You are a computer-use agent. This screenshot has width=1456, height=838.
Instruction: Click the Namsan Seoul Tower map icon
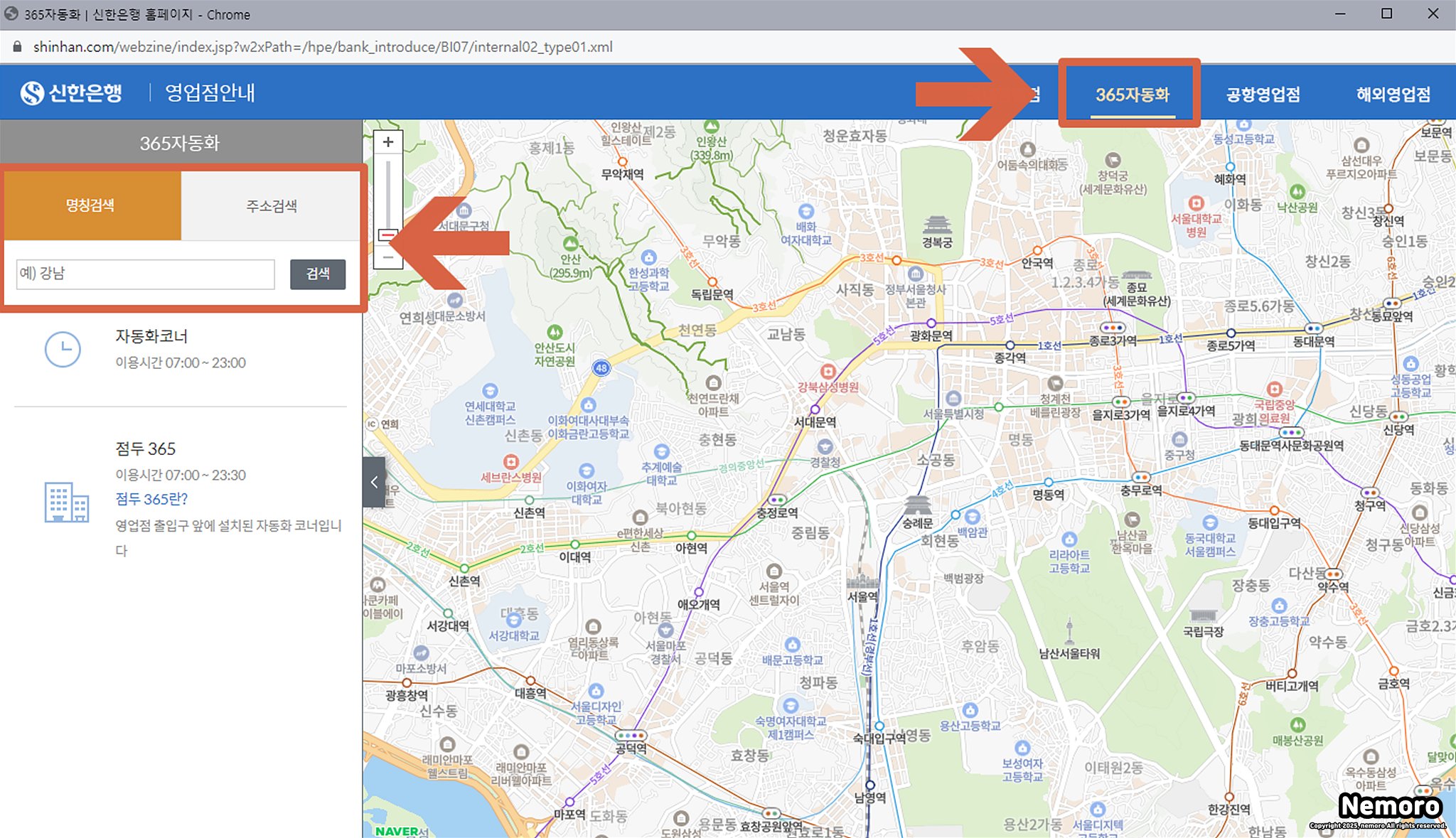tap(1069, 631)
